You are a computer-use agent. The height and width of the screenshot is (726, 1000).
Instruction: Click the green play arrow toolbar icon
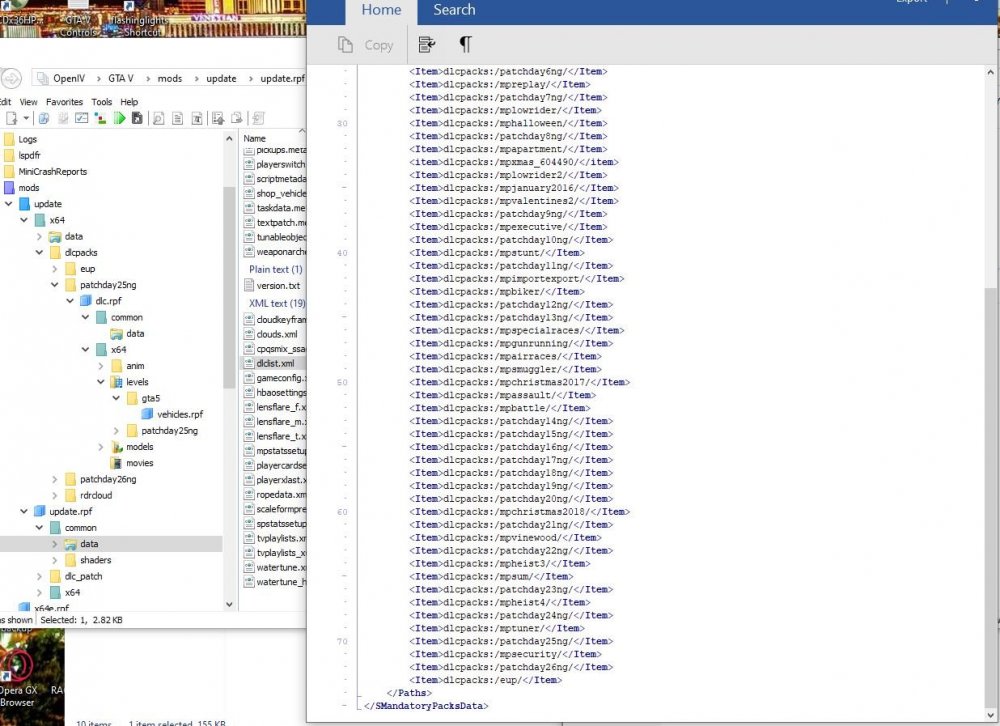tap(119, 118)
